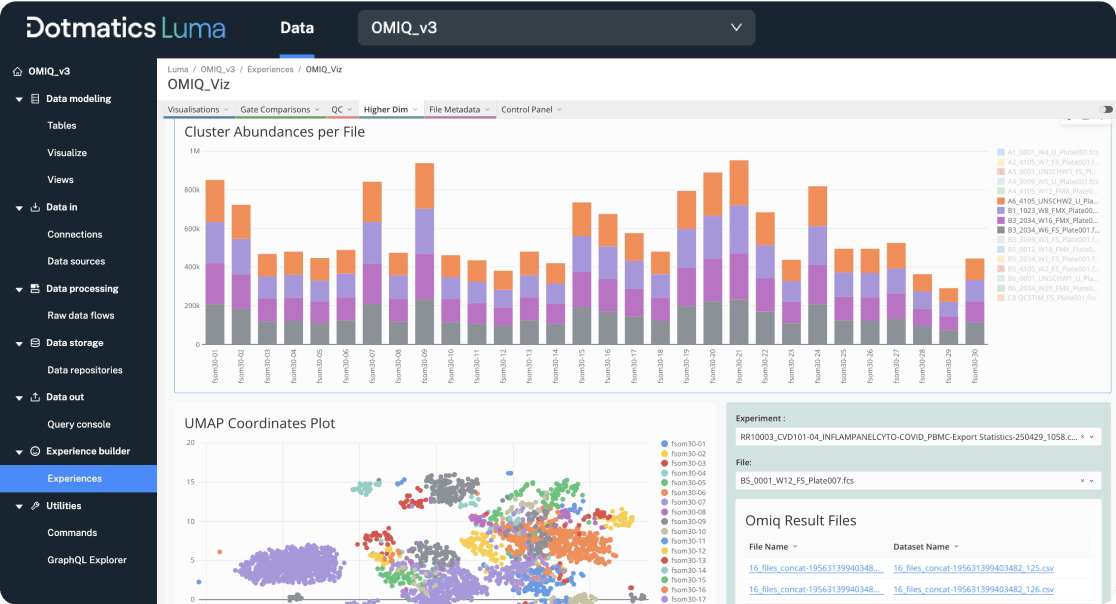
Task: Click the Data processing icon in sidebar
Action: pos(36,289)
